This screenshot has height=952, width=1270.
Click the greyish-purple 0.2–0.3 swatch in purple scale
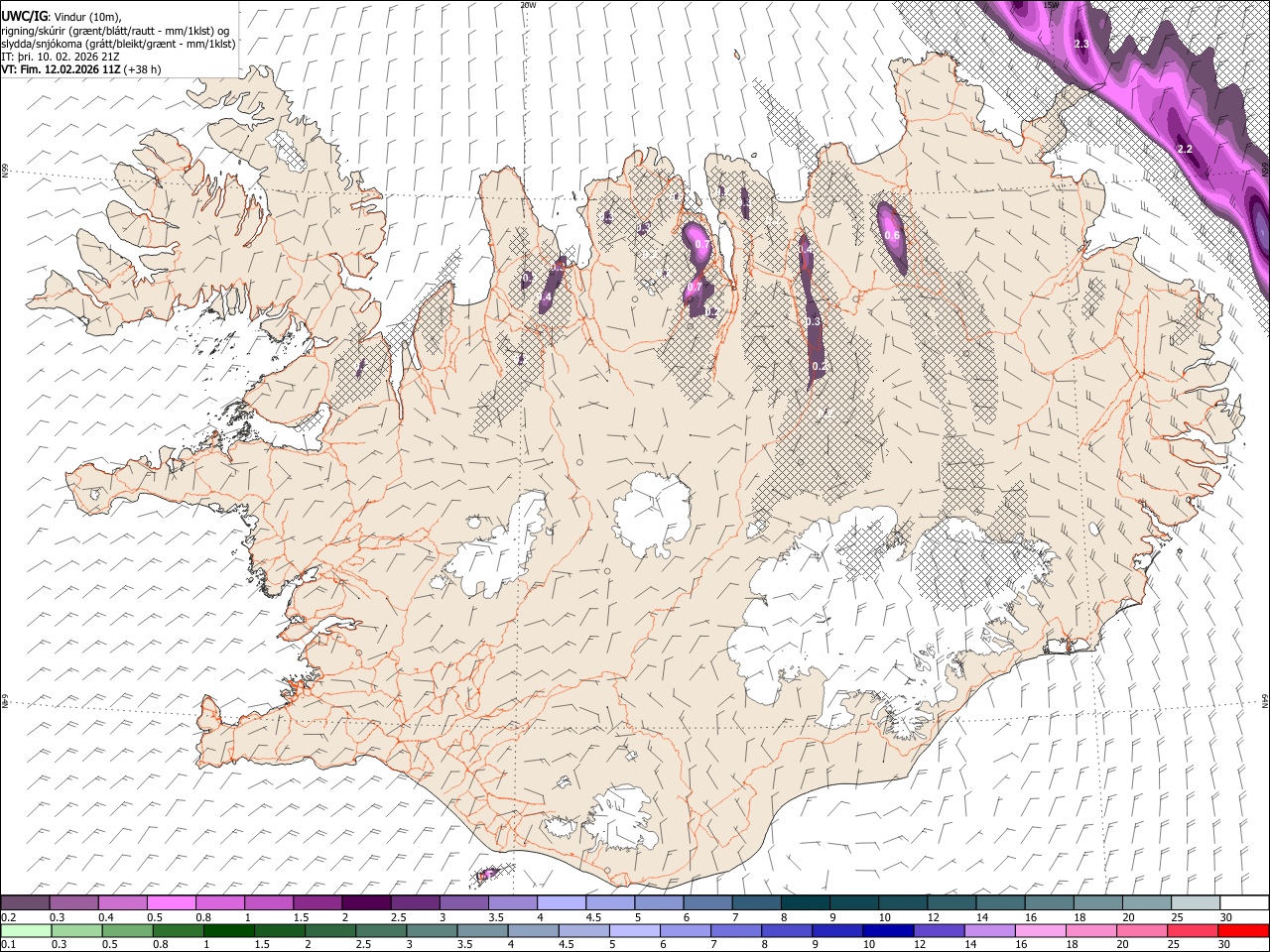click(x=26, y=902)
